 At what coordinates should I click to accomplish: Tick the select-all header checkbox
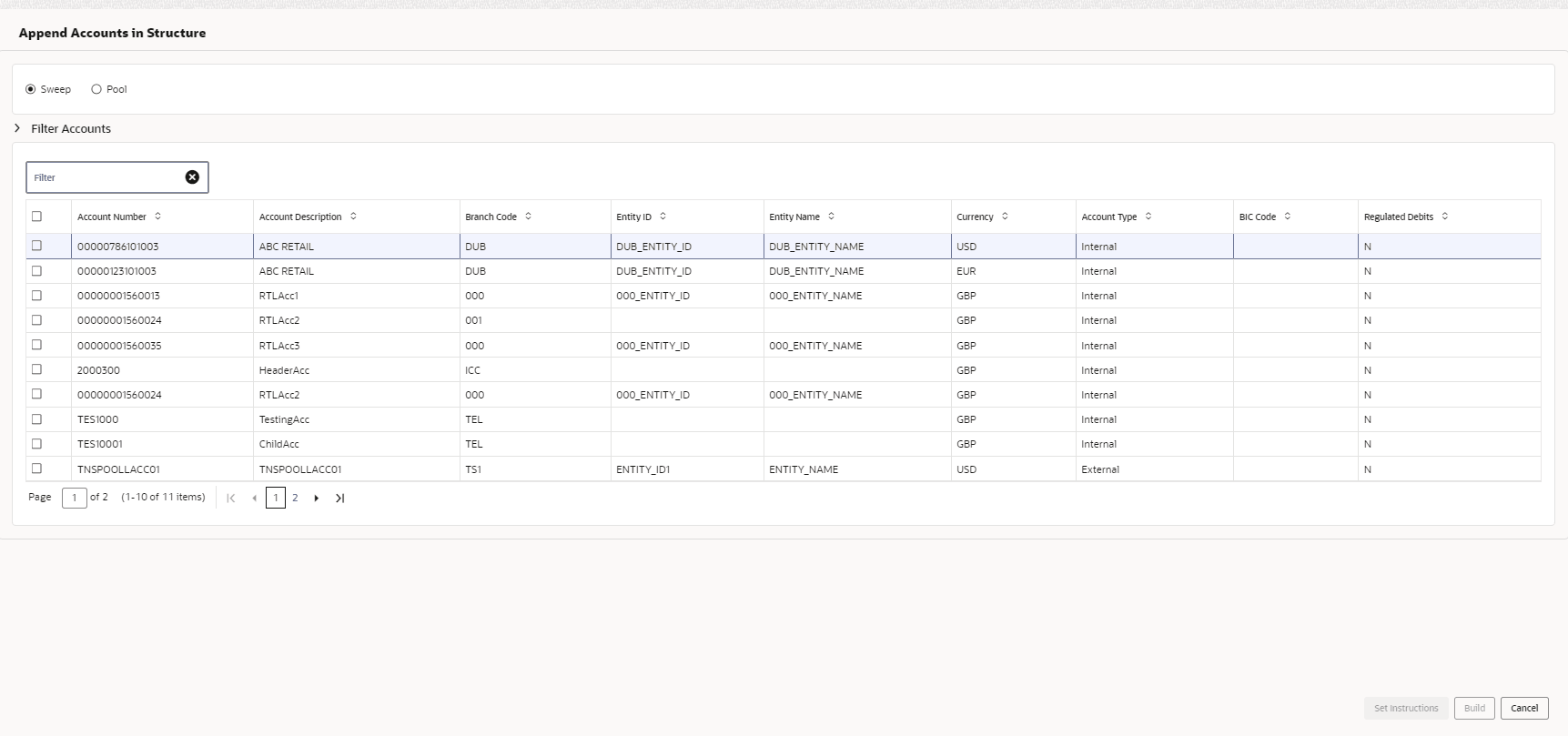[x=36, y=217]
